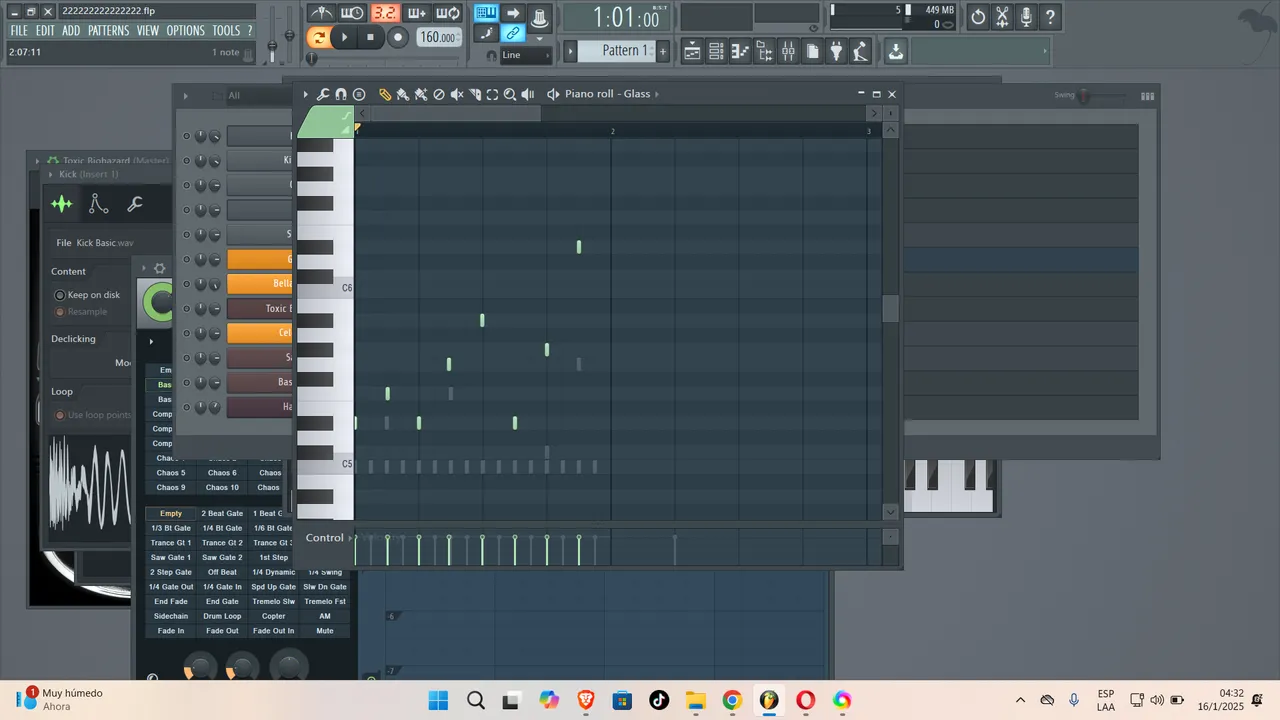Open the help question mark icon

[1050, 16]
